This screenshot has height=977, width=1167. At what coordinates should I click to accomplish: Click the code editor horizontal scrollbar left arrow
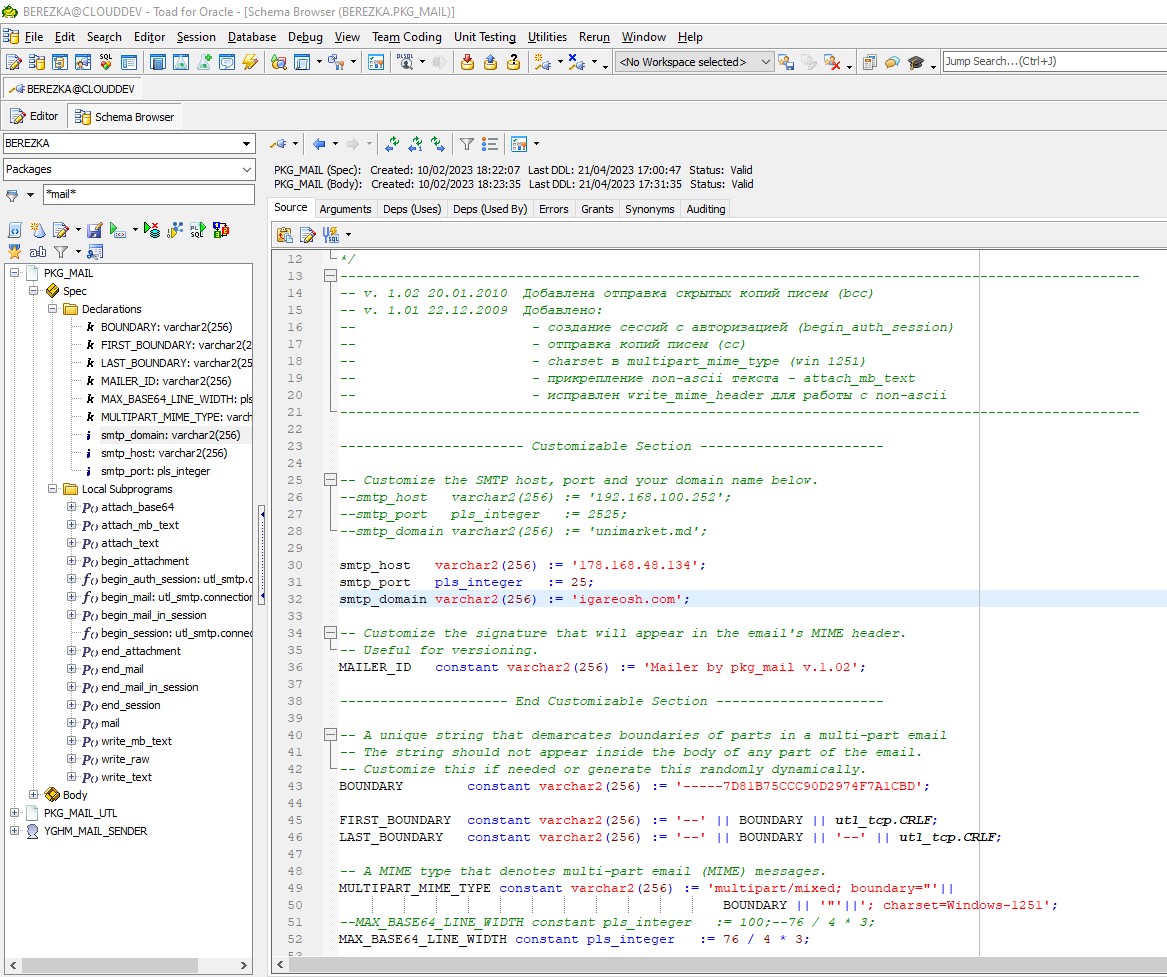click(x=281, y=965)
